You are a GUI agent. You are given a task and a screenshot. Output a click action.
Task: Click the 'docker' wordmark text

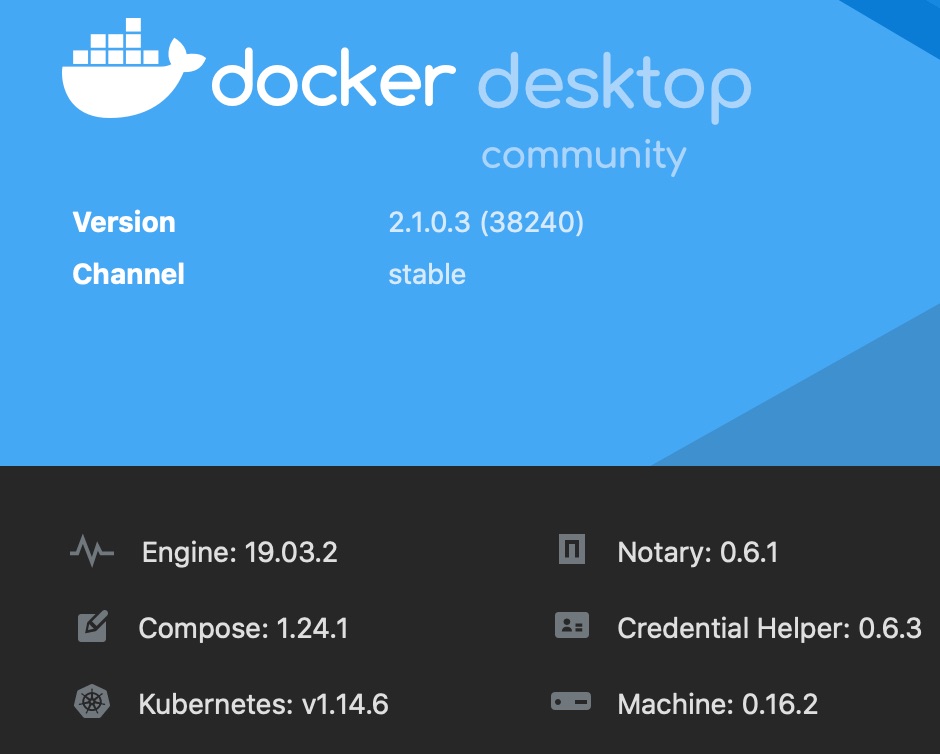[x=333, y=78]
